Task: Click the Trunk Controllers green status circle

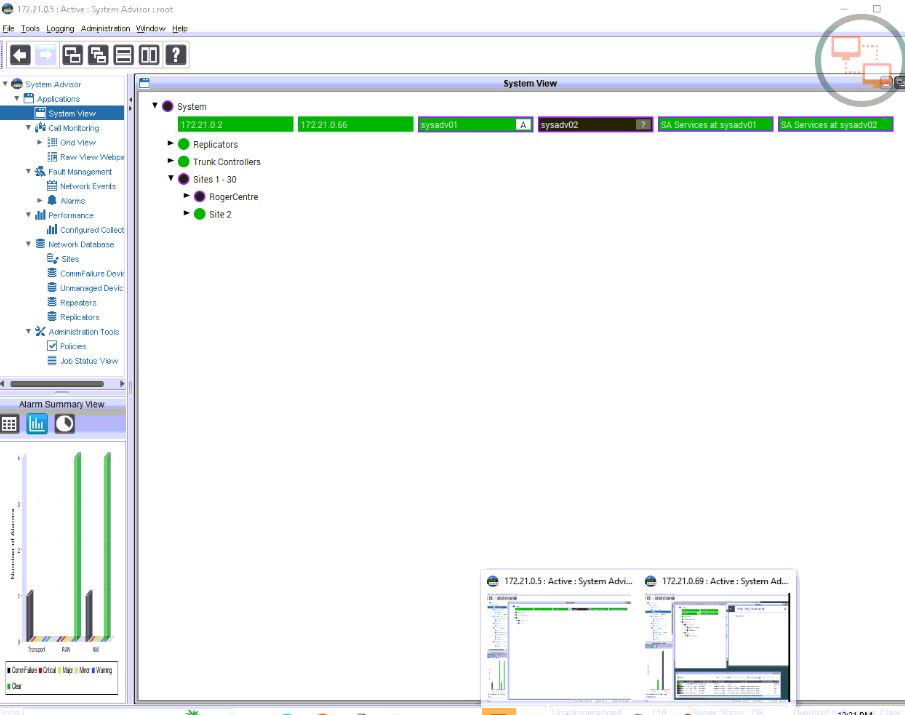Action: point(184,162)
